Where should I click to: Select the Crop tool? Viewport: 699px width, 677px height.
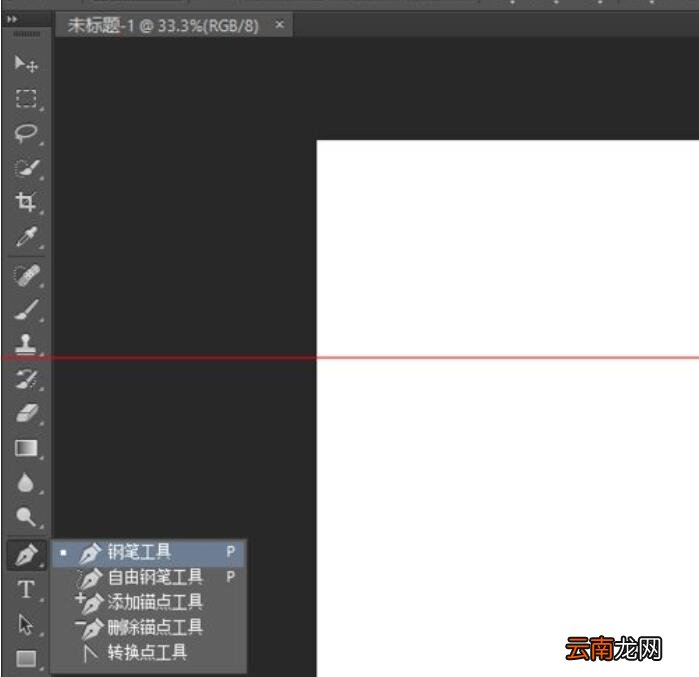(25, 202)
